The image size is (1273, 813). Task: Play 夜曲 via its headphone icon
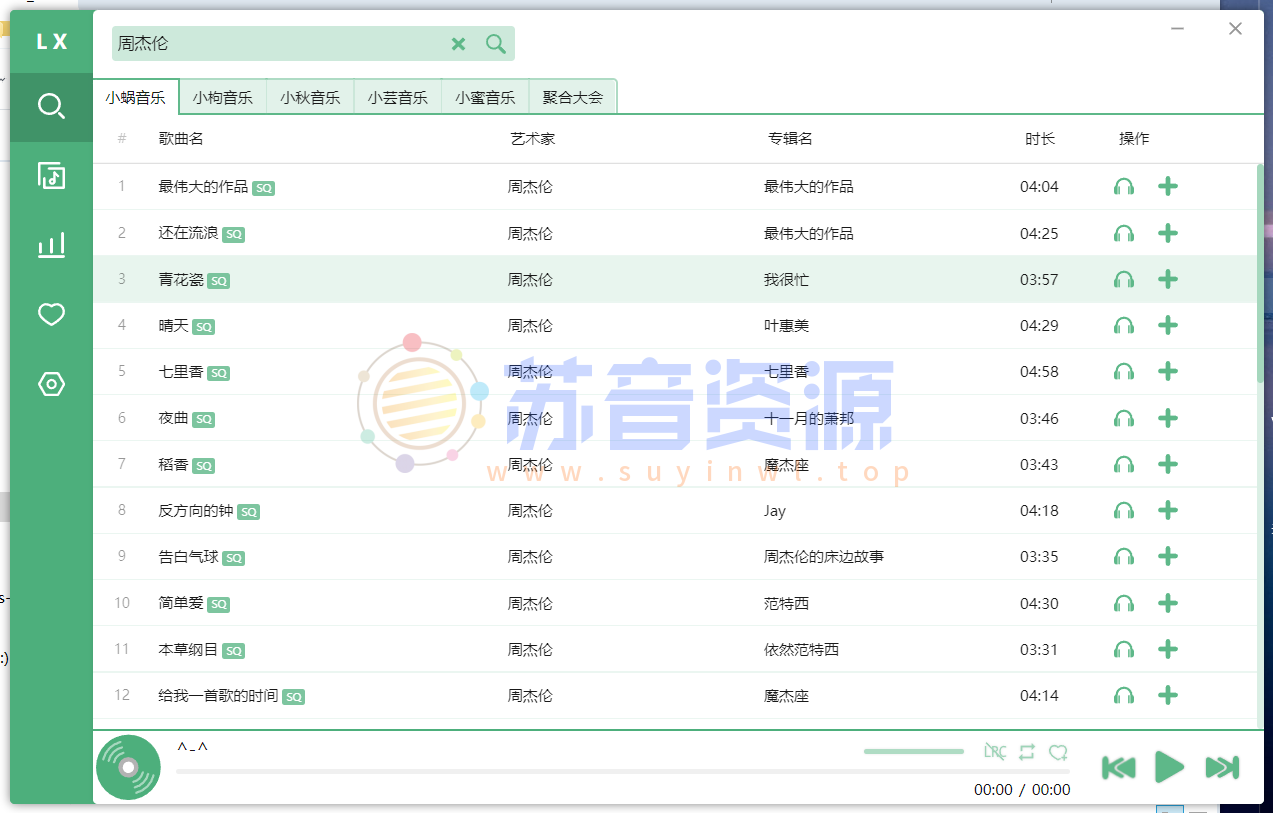1123,418
